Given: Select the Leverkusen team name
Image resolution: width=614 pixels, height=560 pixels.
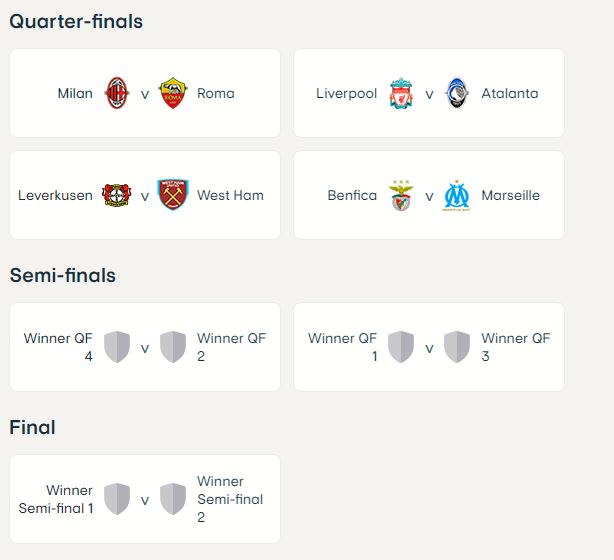Looking at the screenshot, I should [x=55, y=195].
